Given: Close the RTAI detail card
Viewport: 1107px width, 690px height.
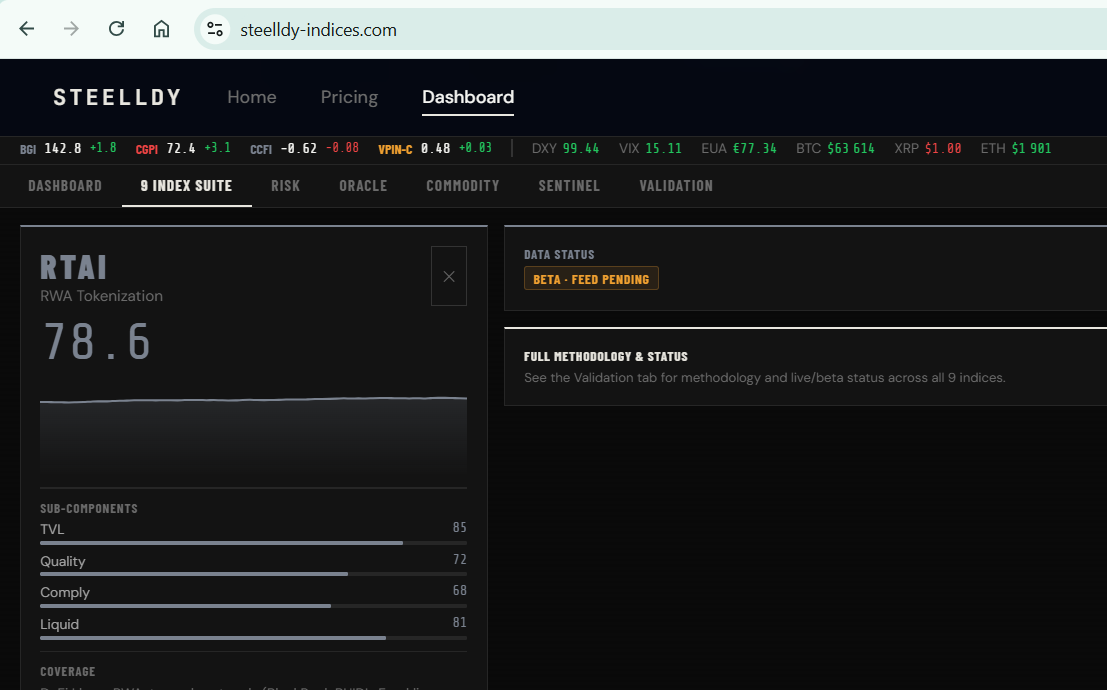Looking at the screenshot, I should point(449,276).
